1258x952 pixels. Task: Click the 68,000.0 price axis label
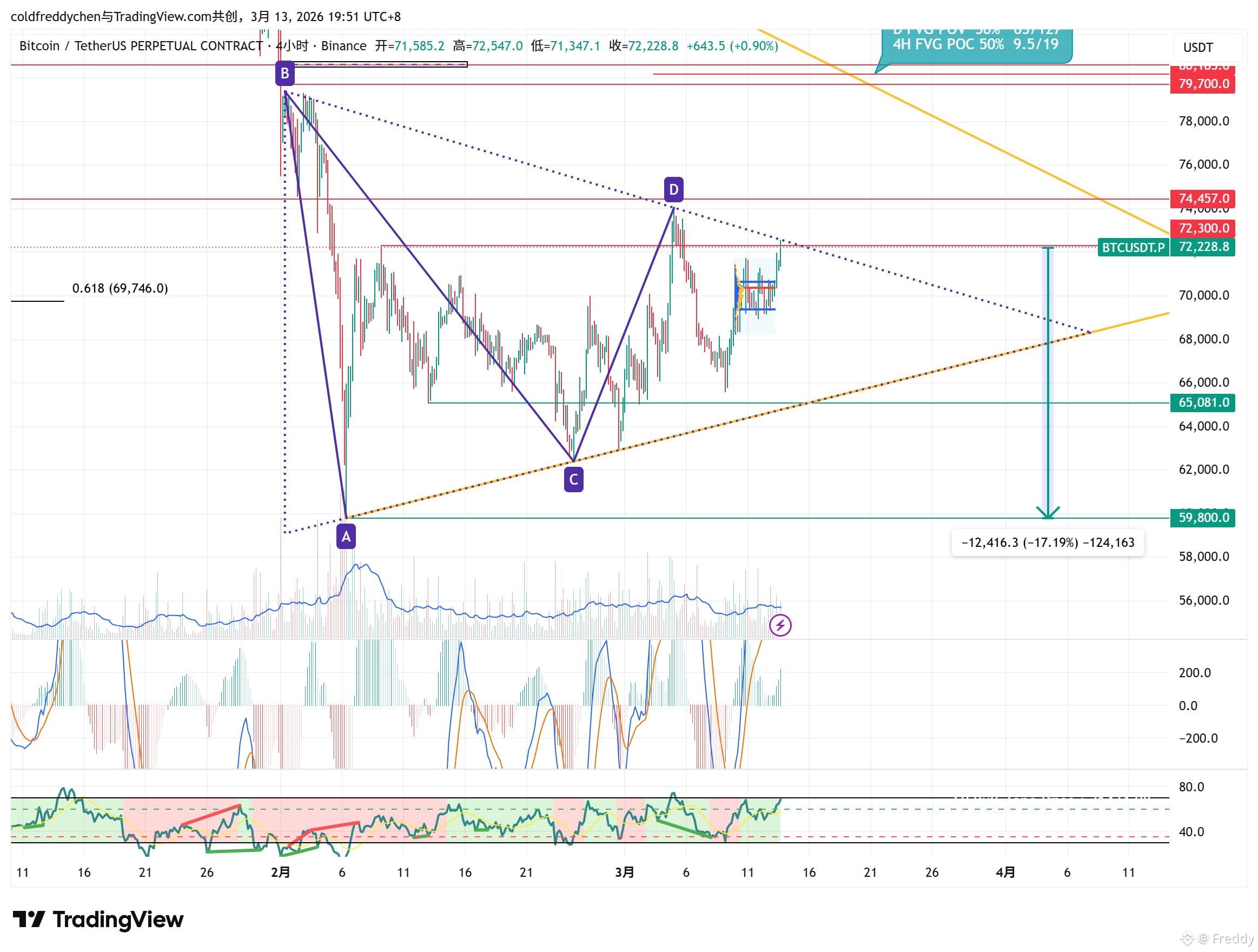click(x=1204, y=339)
